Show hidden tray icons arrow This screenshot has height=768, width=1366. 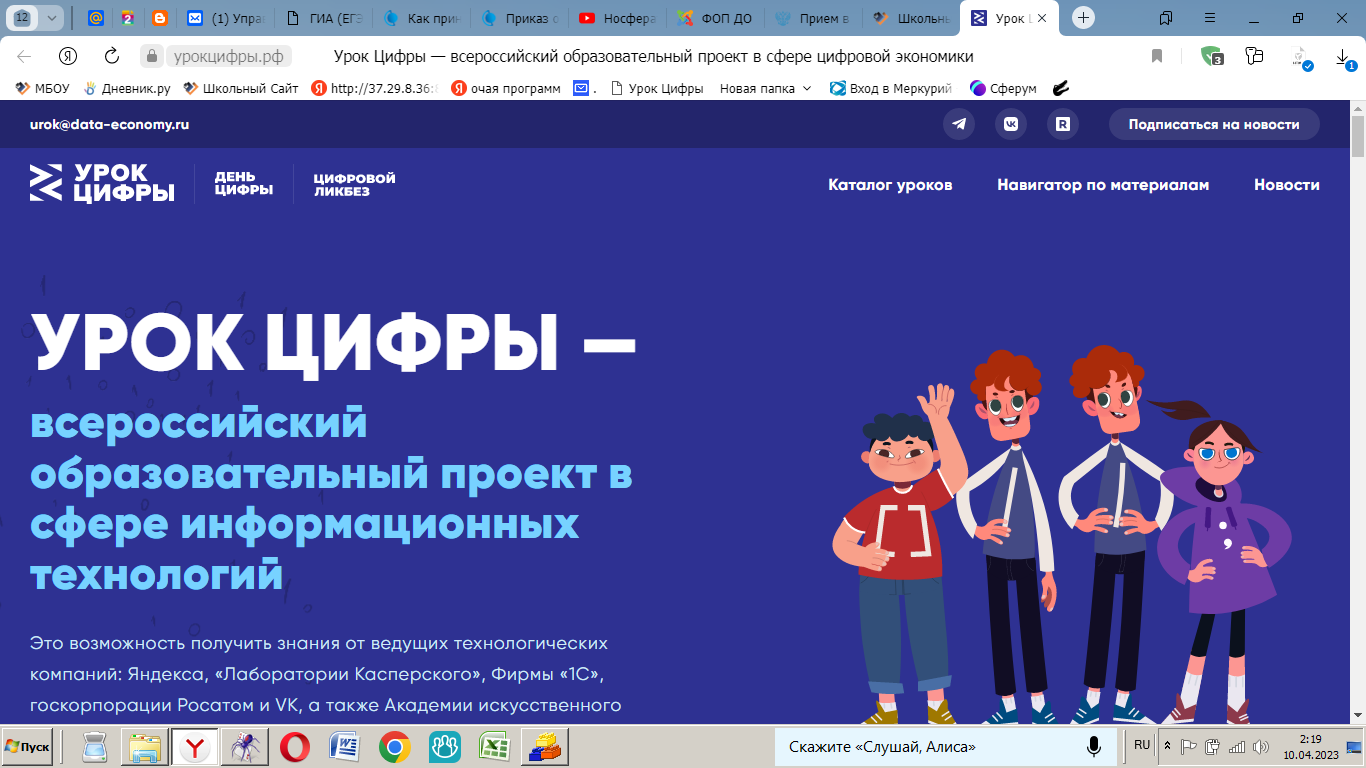pos(1167,746)
